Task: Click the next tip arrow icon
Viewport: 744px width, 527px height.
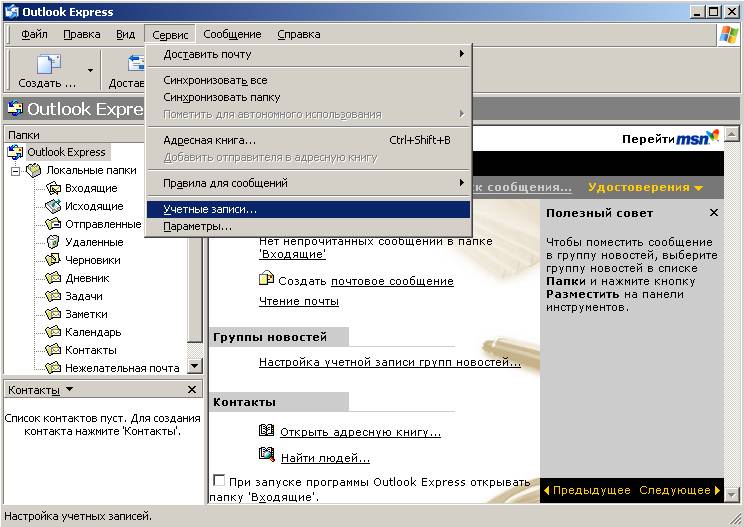Action: 717,490
